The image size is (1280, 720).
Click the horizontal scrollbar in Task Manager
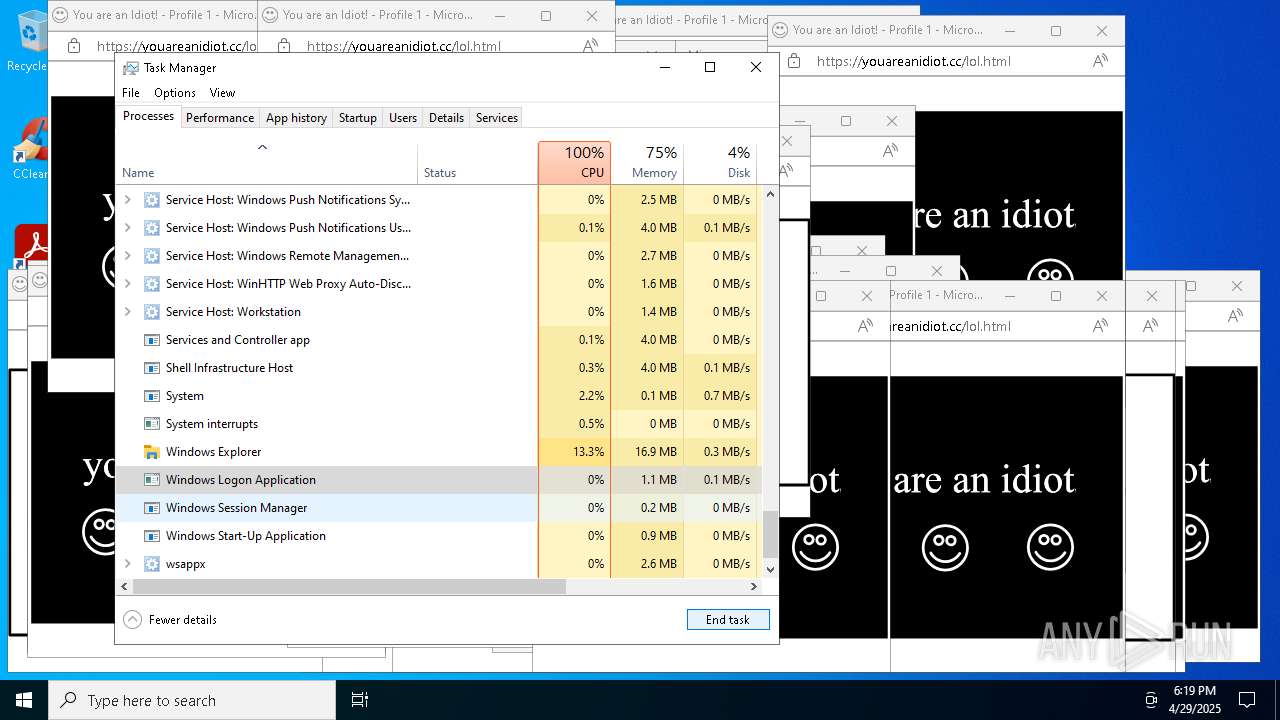point(350,587)
